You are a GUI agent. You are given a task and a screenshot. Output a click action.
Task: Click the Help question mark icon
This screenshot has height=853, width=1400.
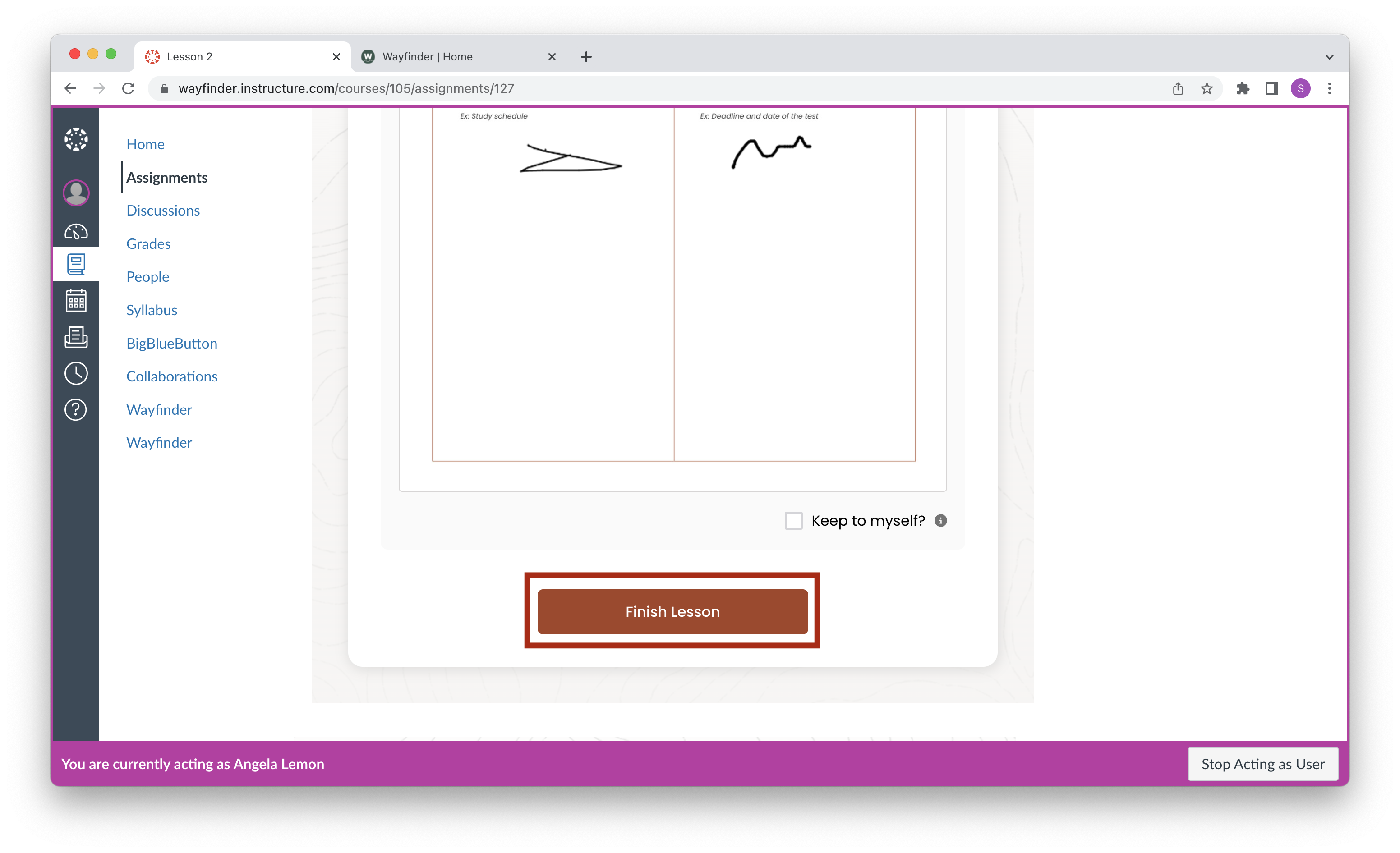click(x=76, y=409)
